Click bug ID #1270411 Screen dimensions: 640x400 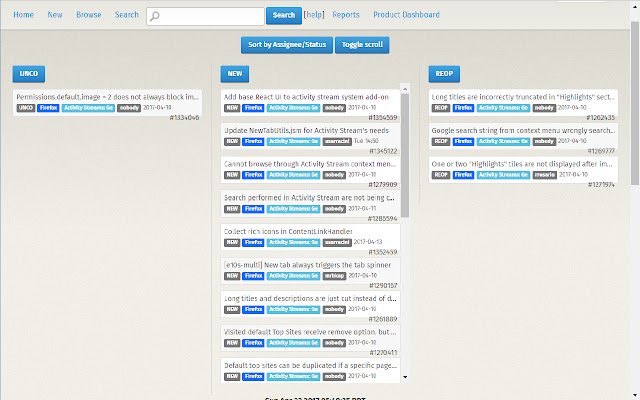pyautogui.click(x=383, y=352)
